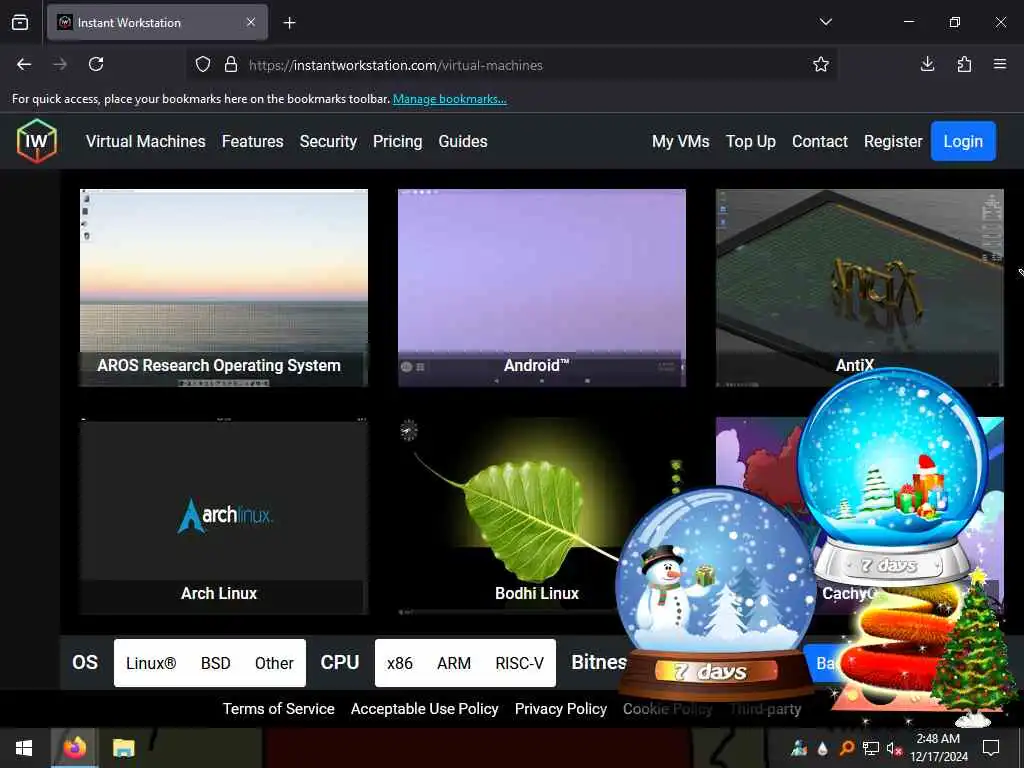Click the padlock site security icon
The width and height of the screenshot is (1024, 768).
tap(231, 65)
